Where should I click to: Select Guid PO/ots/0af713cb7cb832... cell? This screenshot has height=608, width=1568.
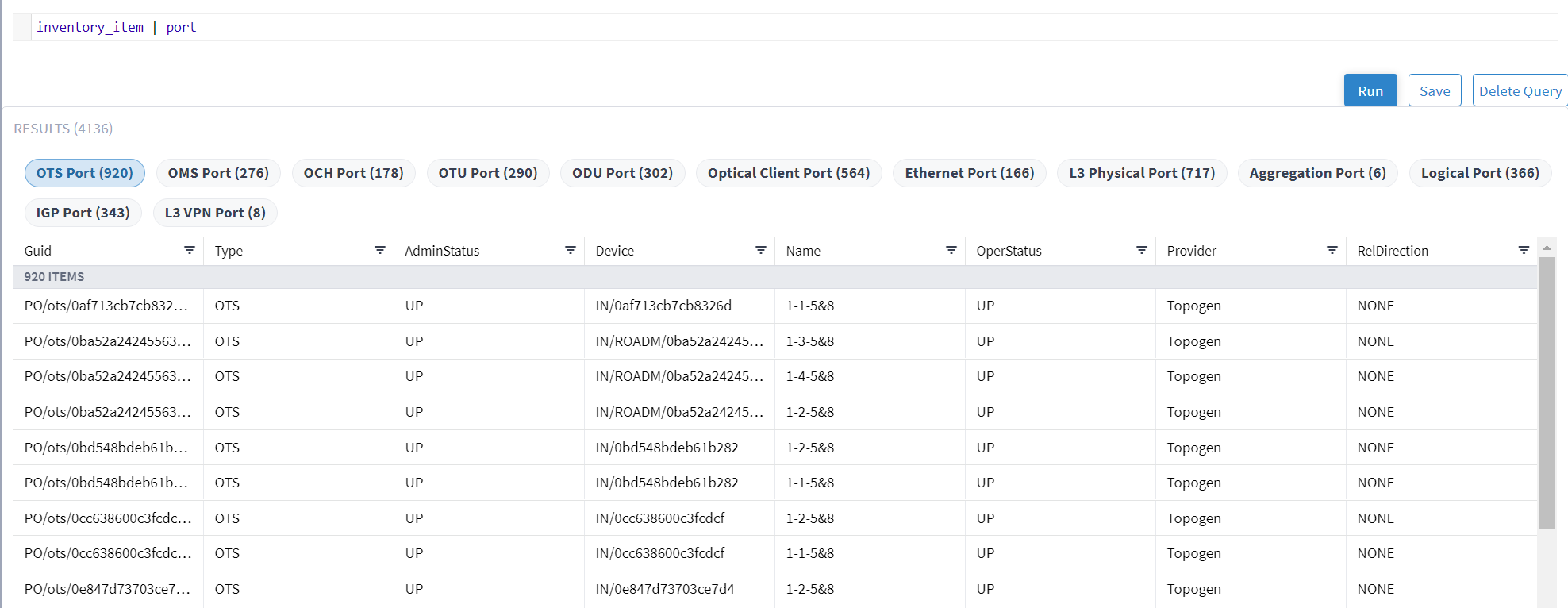108,306
